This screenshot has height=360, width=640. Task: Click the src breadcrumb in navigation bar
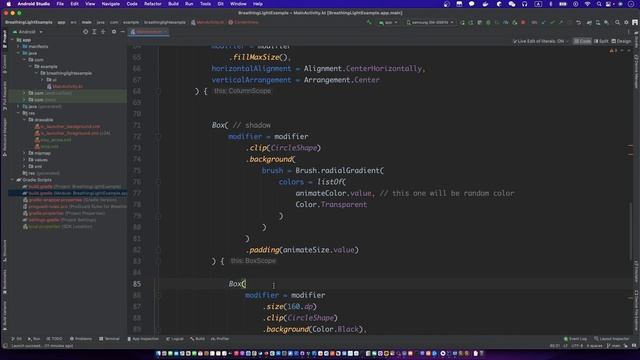point(73,22)
